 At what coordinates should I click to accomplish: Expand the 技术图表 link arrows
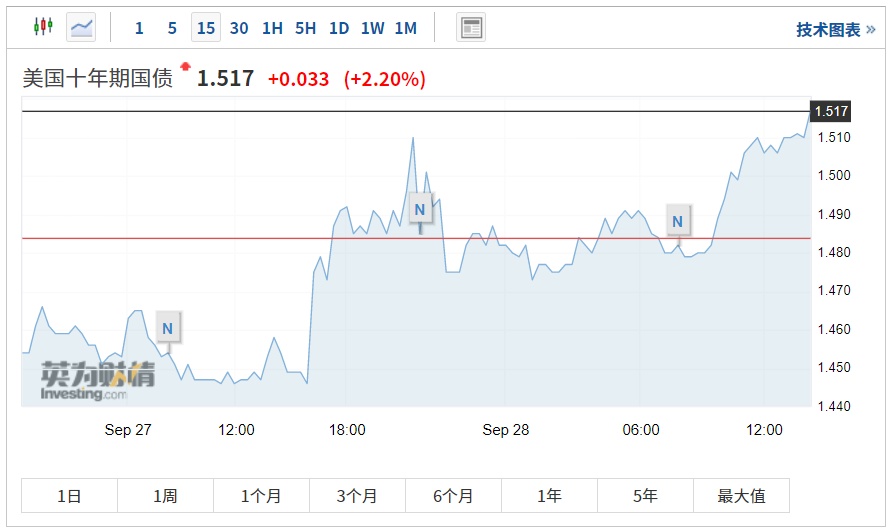[x=870, y=29]
